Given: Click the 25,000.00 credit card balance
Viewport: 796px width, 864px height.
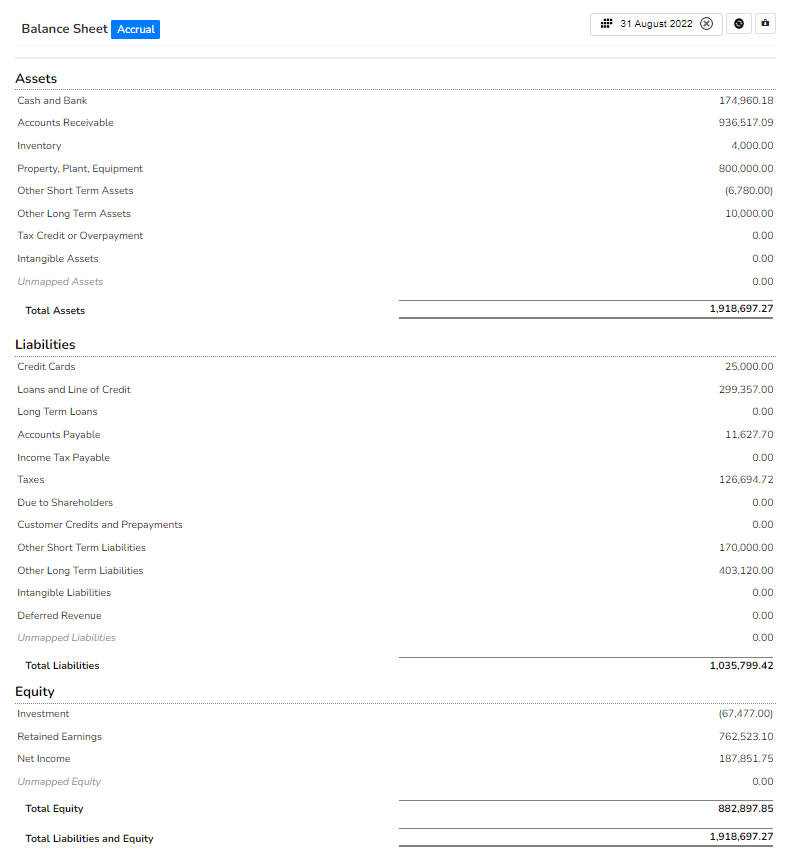Looking at the screenshot, I should [x=749, y=366].
